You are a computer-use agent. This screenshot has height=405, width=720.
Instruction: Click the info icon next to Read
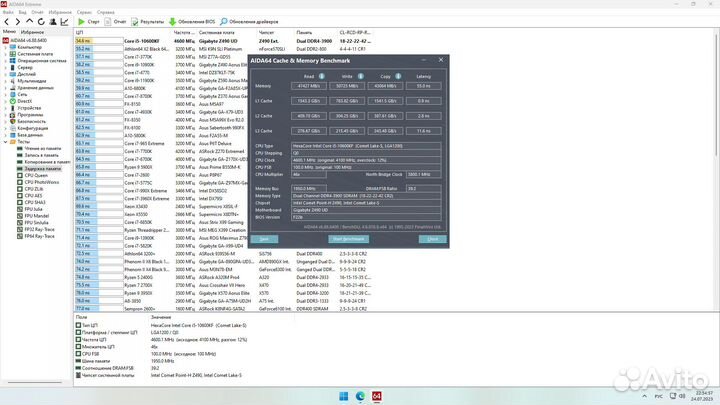(321, 76)
